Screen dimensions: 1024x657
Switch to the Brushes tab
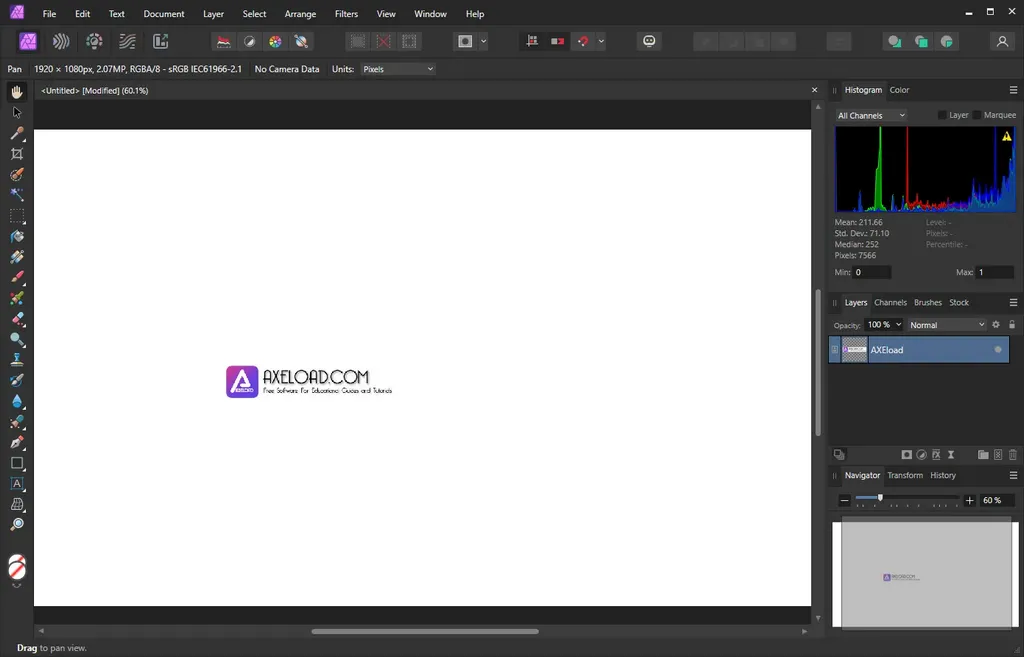click(927, 302)
